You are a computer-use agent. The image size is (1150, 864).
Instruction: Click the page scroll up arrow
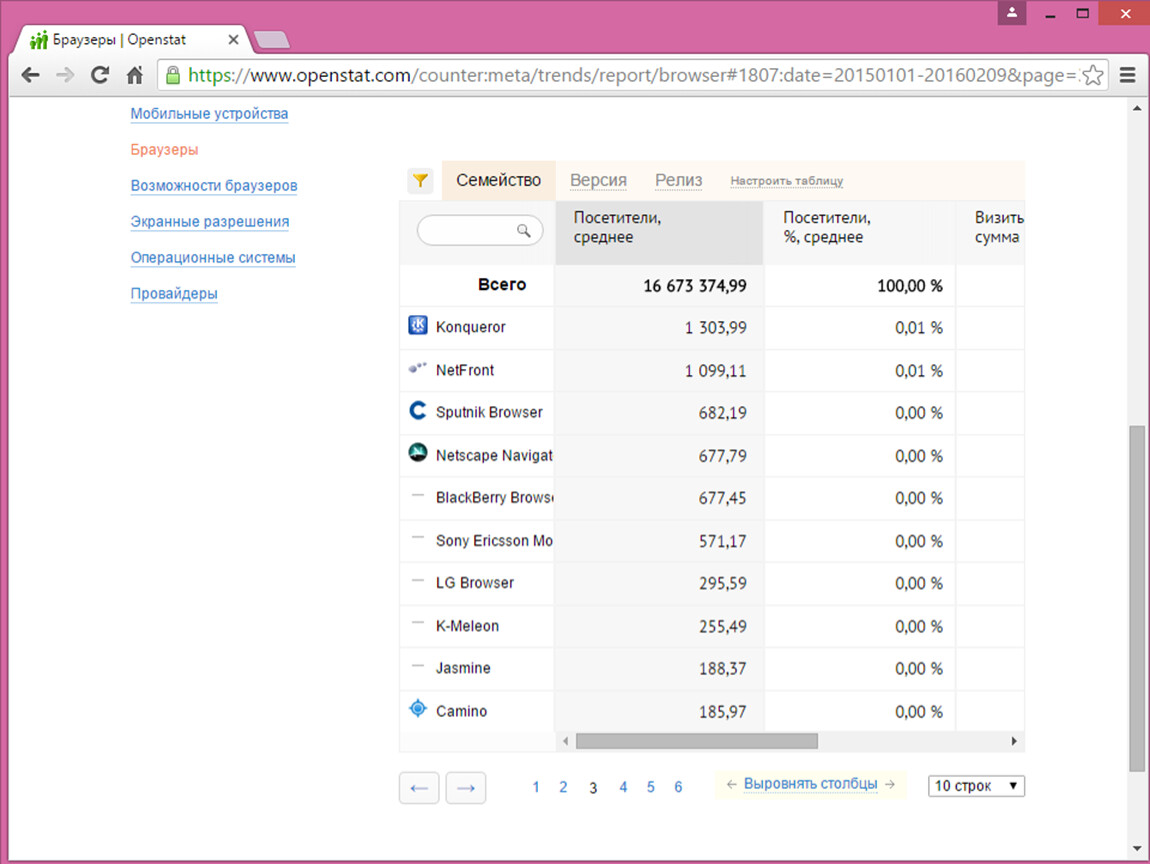(1137, 109)
